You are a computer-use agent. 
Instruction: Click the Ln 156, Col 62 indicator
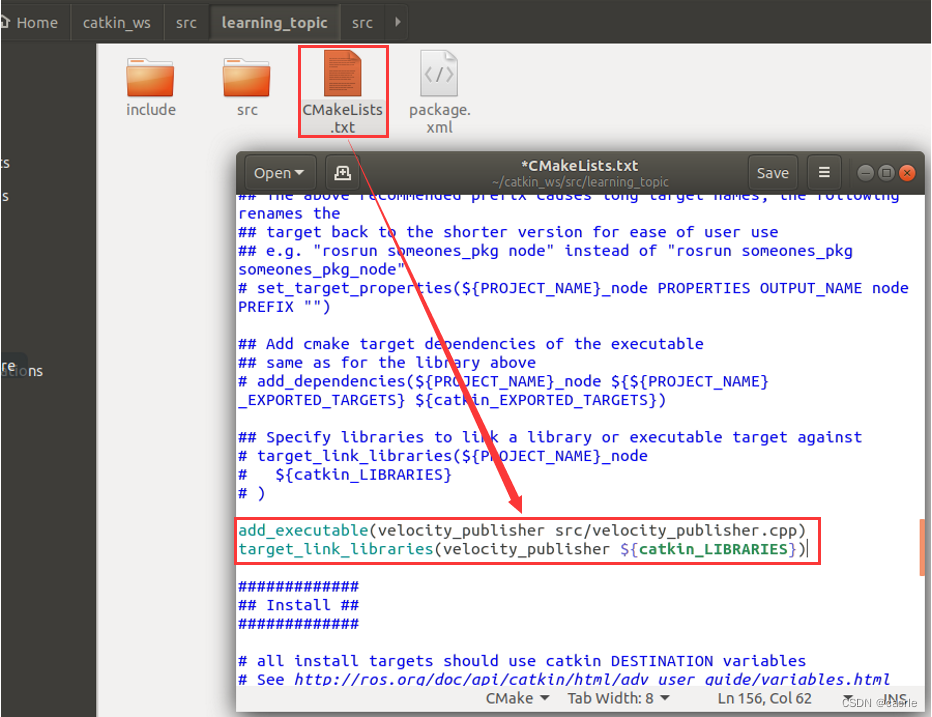click(x=764, y=698)
